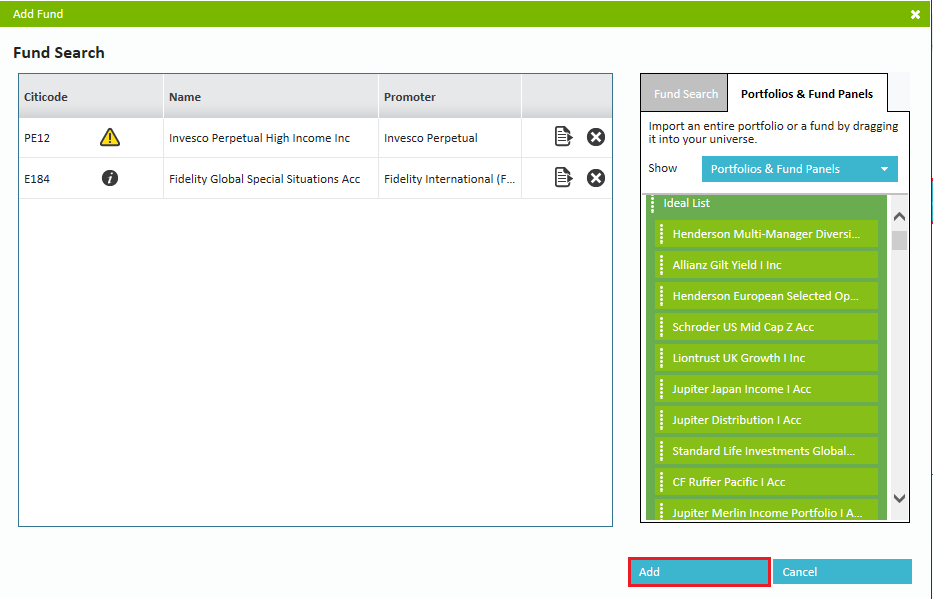Click drag handle of Allianz Gilt Yield I Inc
933x599 pixels.
click(662, 265)
